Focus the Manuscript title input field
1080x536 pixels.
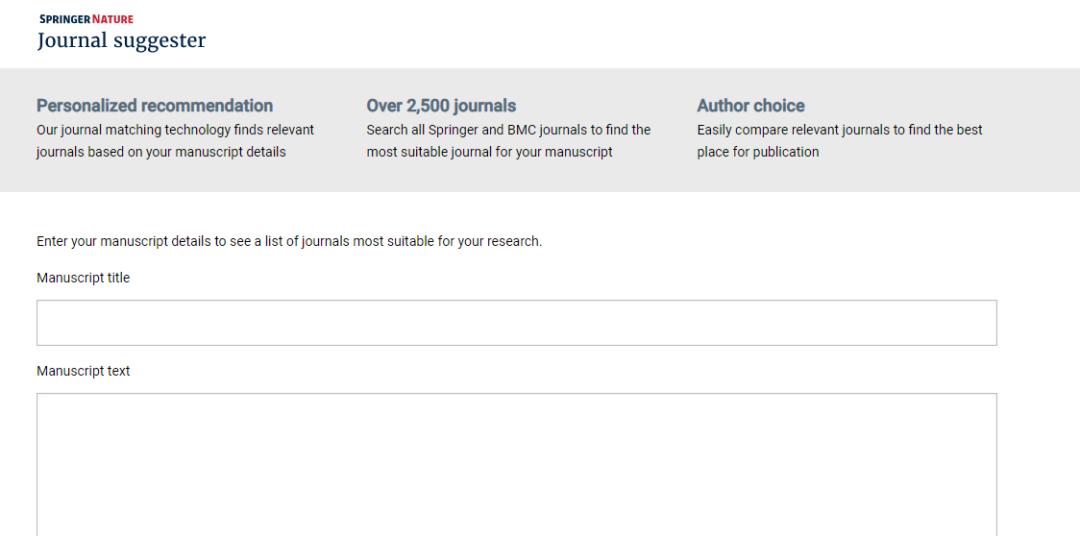[516, 323]
